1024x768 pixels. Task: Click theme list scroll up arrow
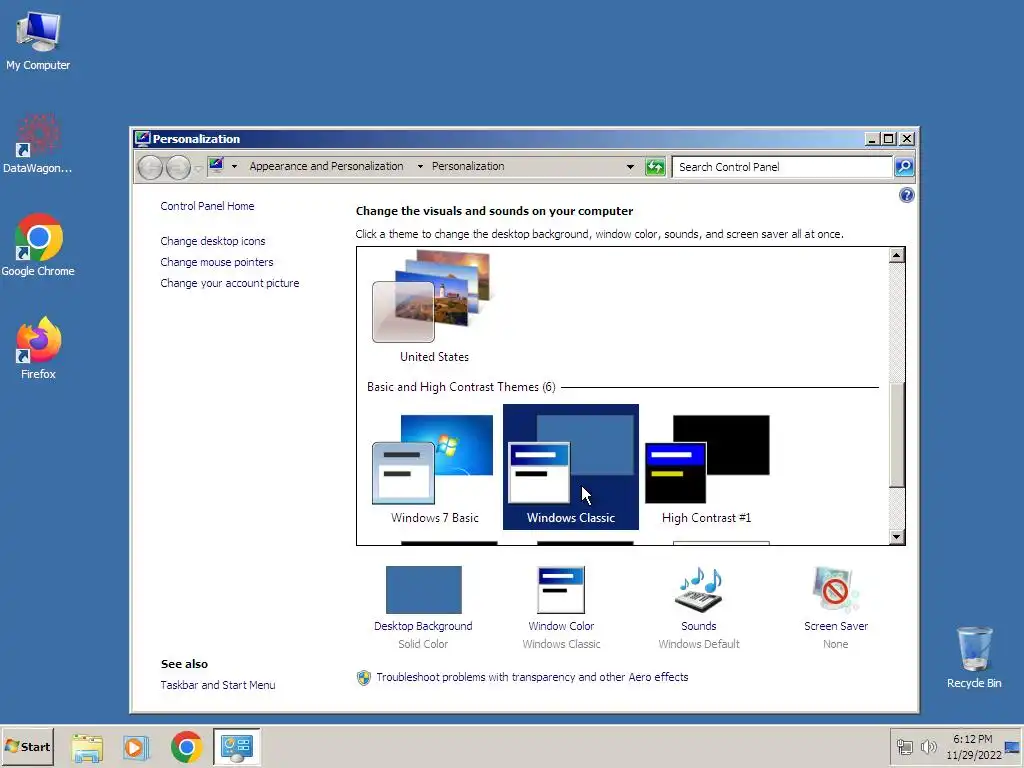[897, 255]
